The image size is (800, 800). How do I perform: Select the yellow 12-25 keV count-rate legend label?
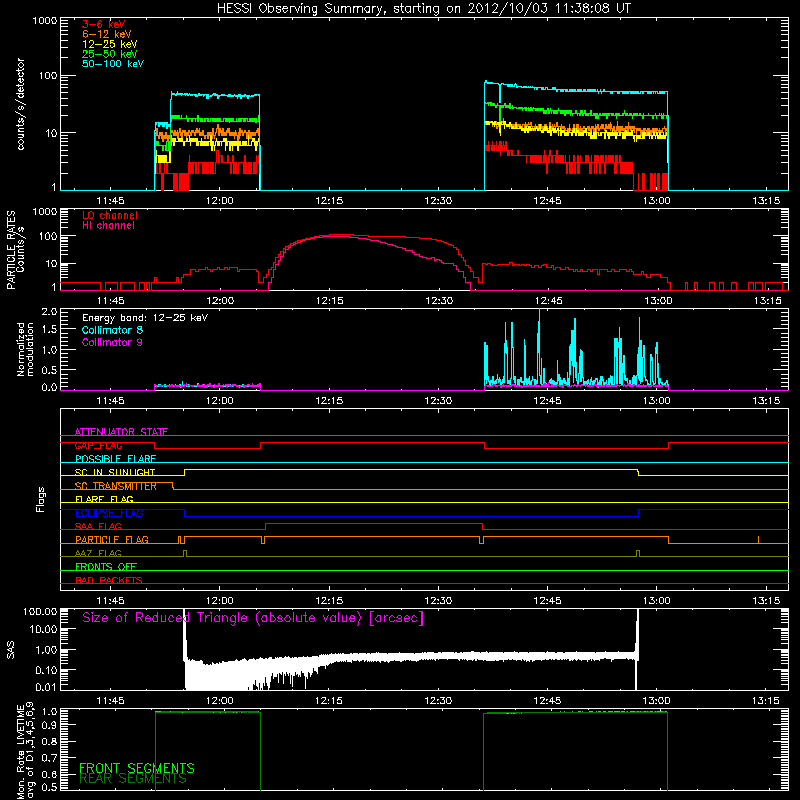[110, 44]
